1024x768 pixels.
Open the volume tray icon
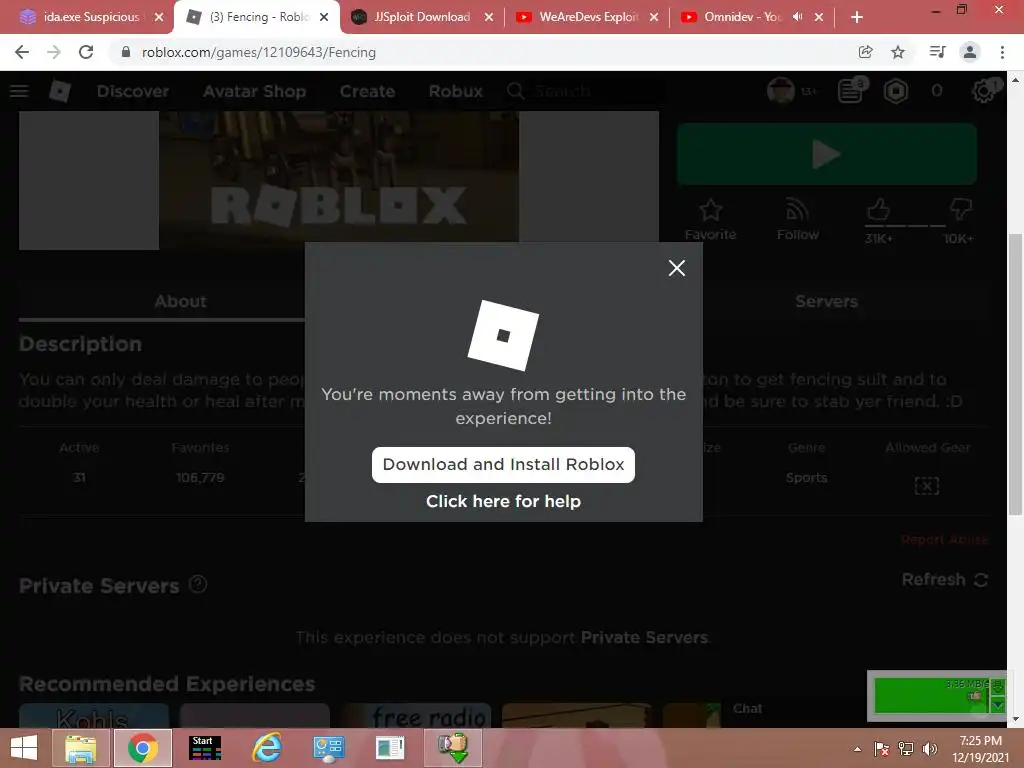point(930,749)
